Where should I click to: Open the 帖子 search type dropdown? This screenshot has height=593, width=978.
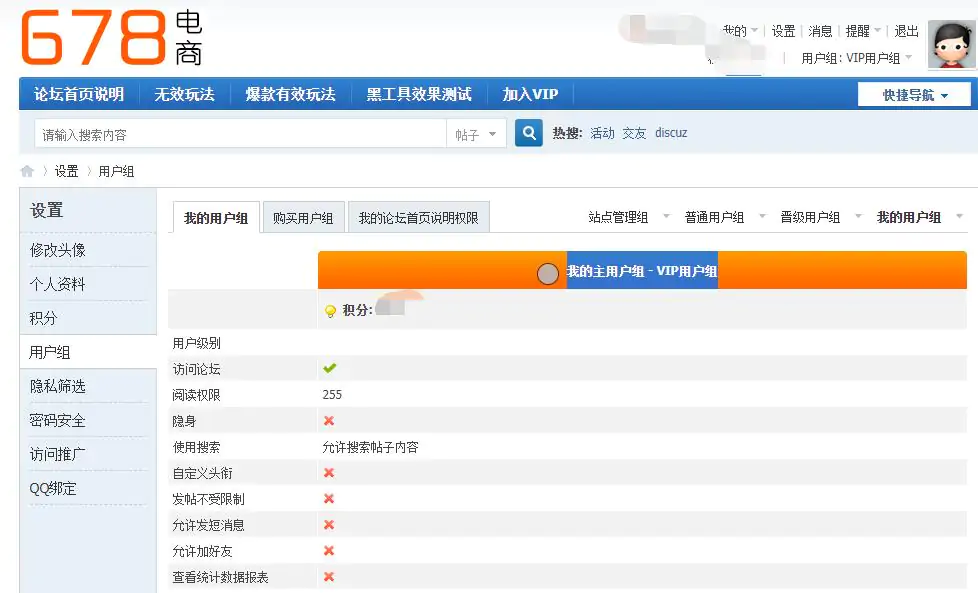point(475,134)
